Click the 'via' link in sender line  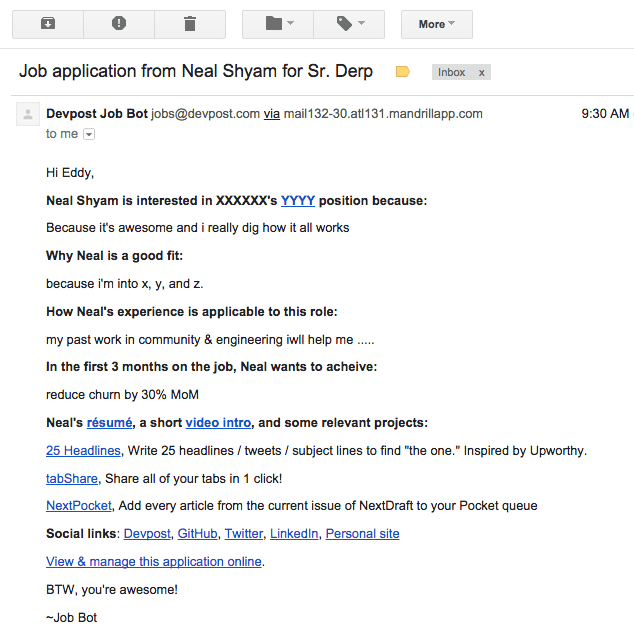[x=272, y=114]
